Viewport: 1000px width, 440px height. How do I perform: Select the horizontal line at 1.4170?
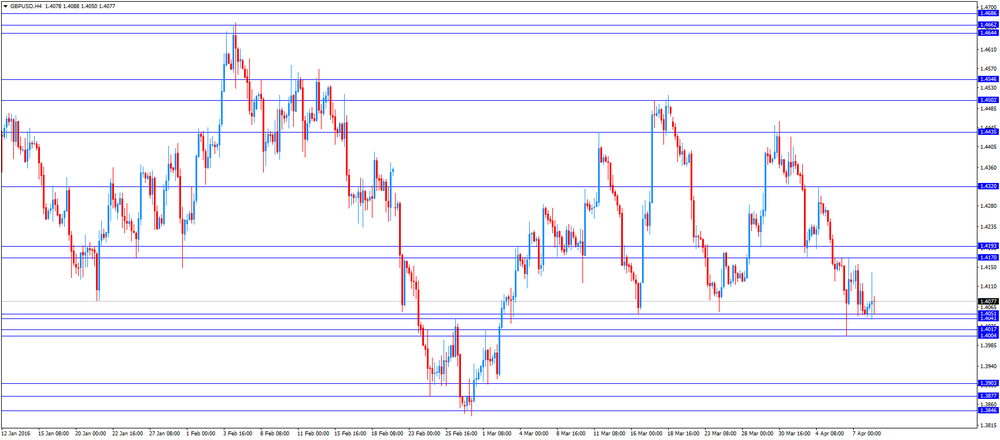coord(489,258)
